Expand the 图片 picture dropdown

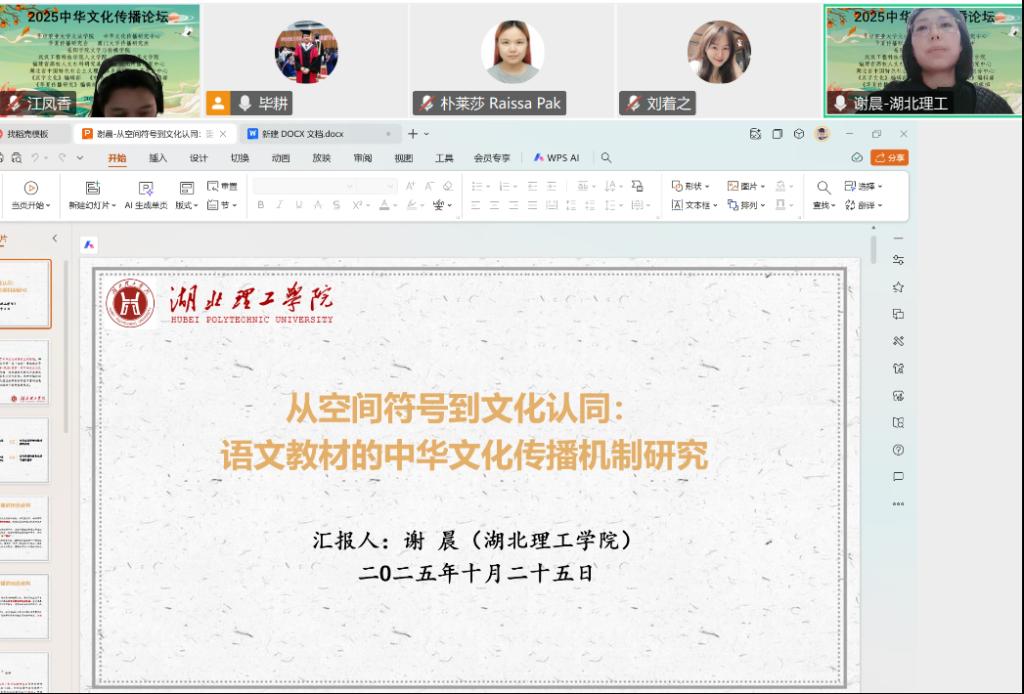[746, 186]
